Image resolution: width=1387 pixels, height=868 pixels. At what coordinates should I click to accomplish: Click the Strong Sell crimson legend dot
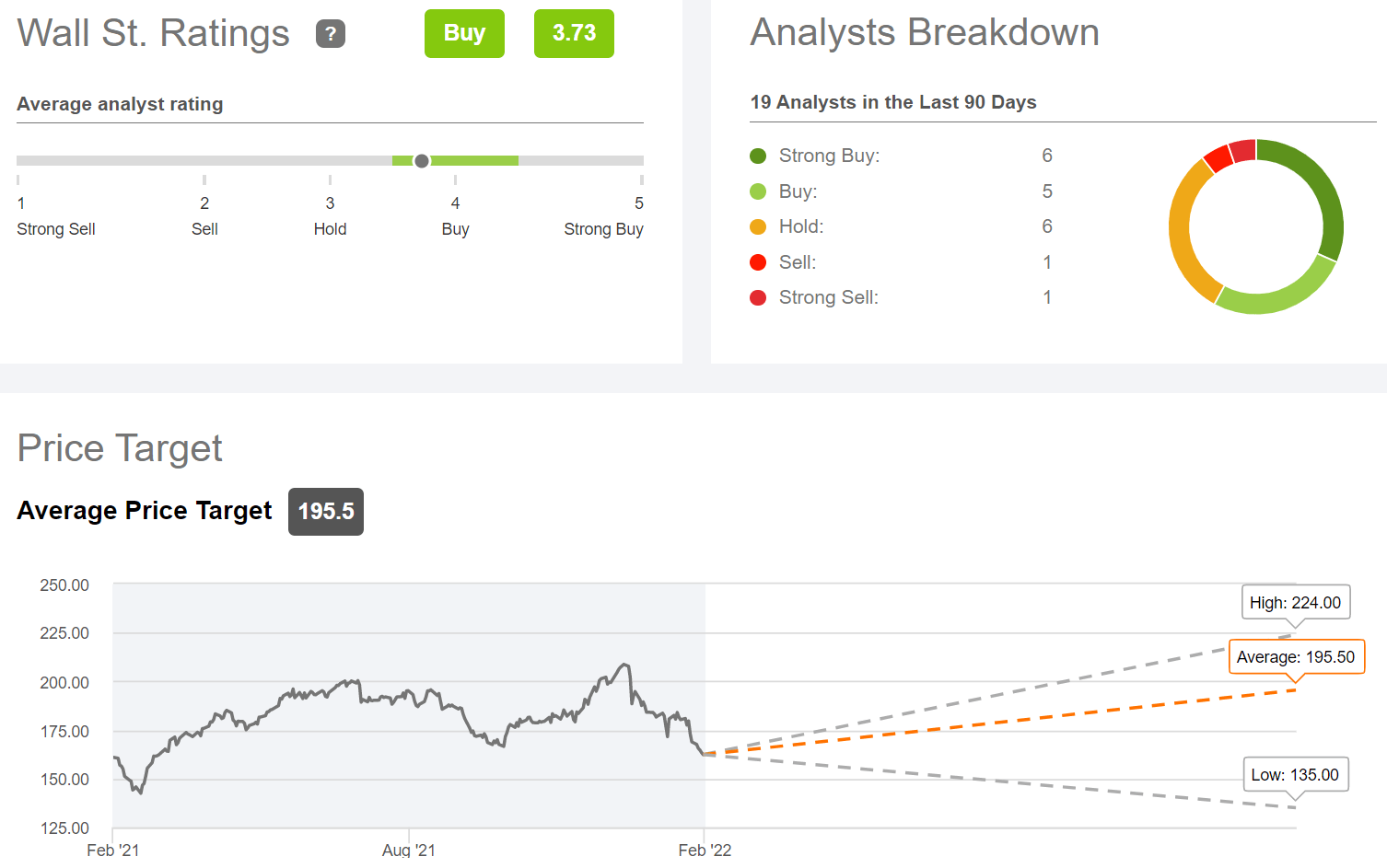[758, 298]
